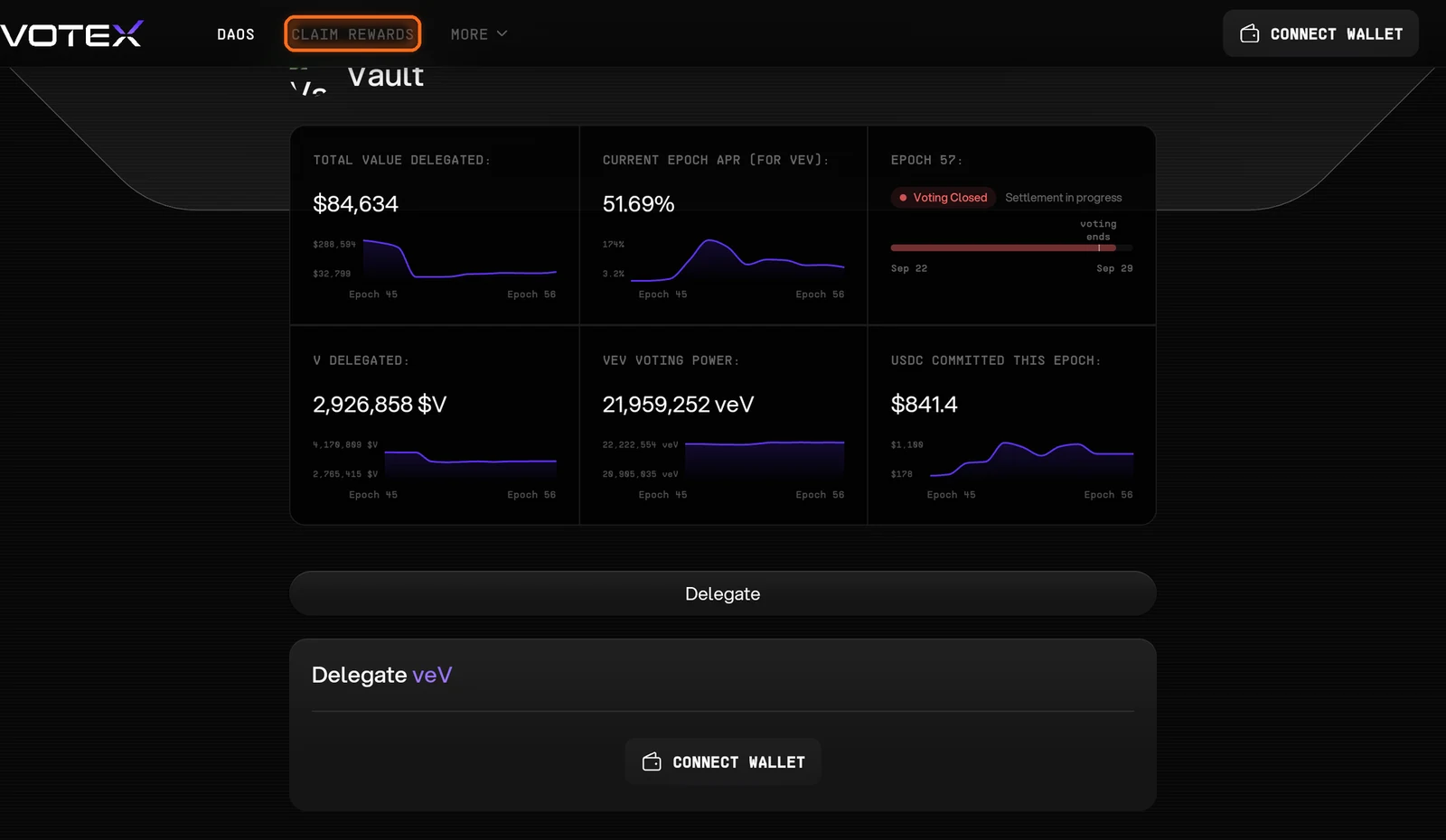1446x840 pixels.
Task: Click the Epoch 57 voting progress bar
Action: 1011,247
